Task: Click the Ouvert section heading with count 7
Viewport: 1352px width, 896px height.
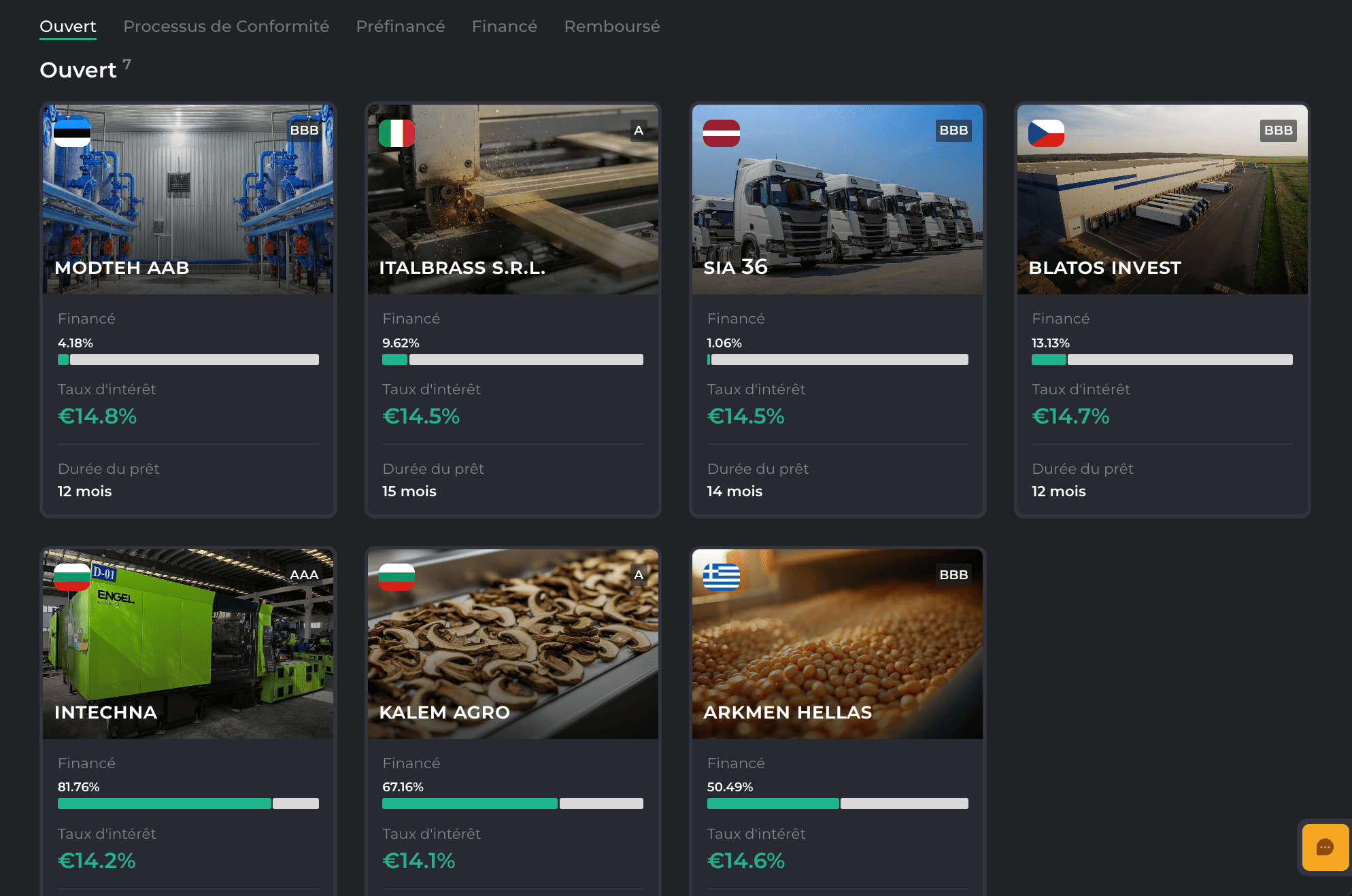Action: (86, 69)
